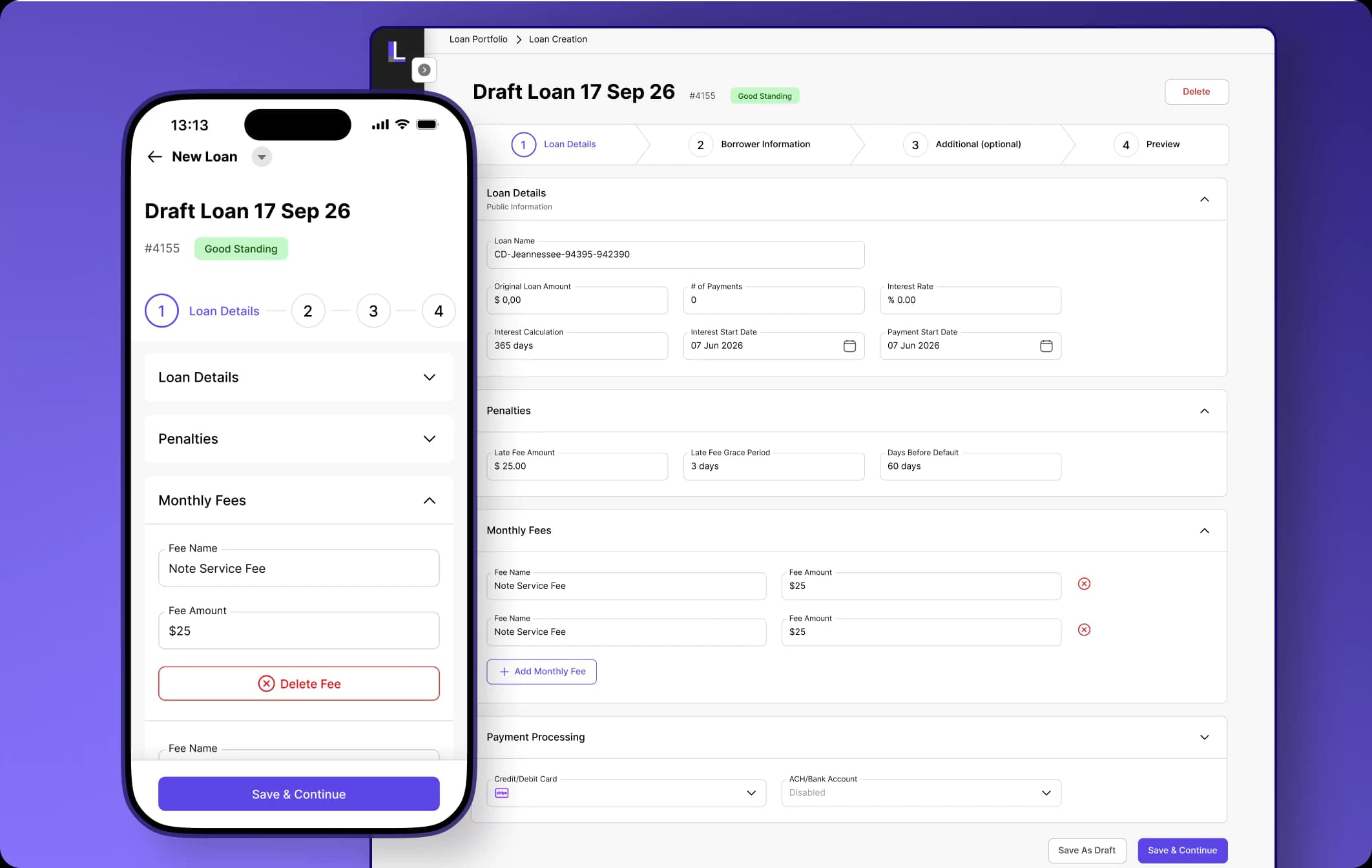Collapse the desktop Loan Details section

tap(1204, 200)
